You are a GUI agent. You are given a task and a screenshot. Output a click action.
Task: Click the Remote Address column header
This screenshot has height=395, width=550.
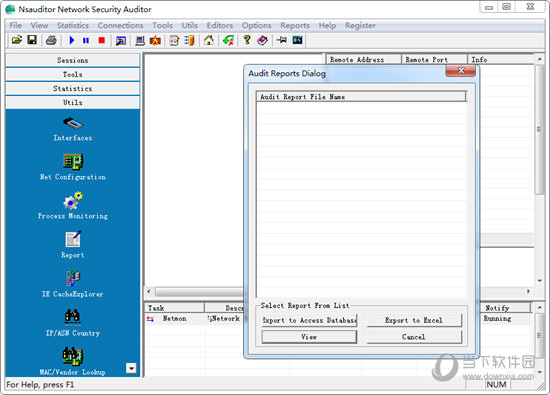[363, 60]
